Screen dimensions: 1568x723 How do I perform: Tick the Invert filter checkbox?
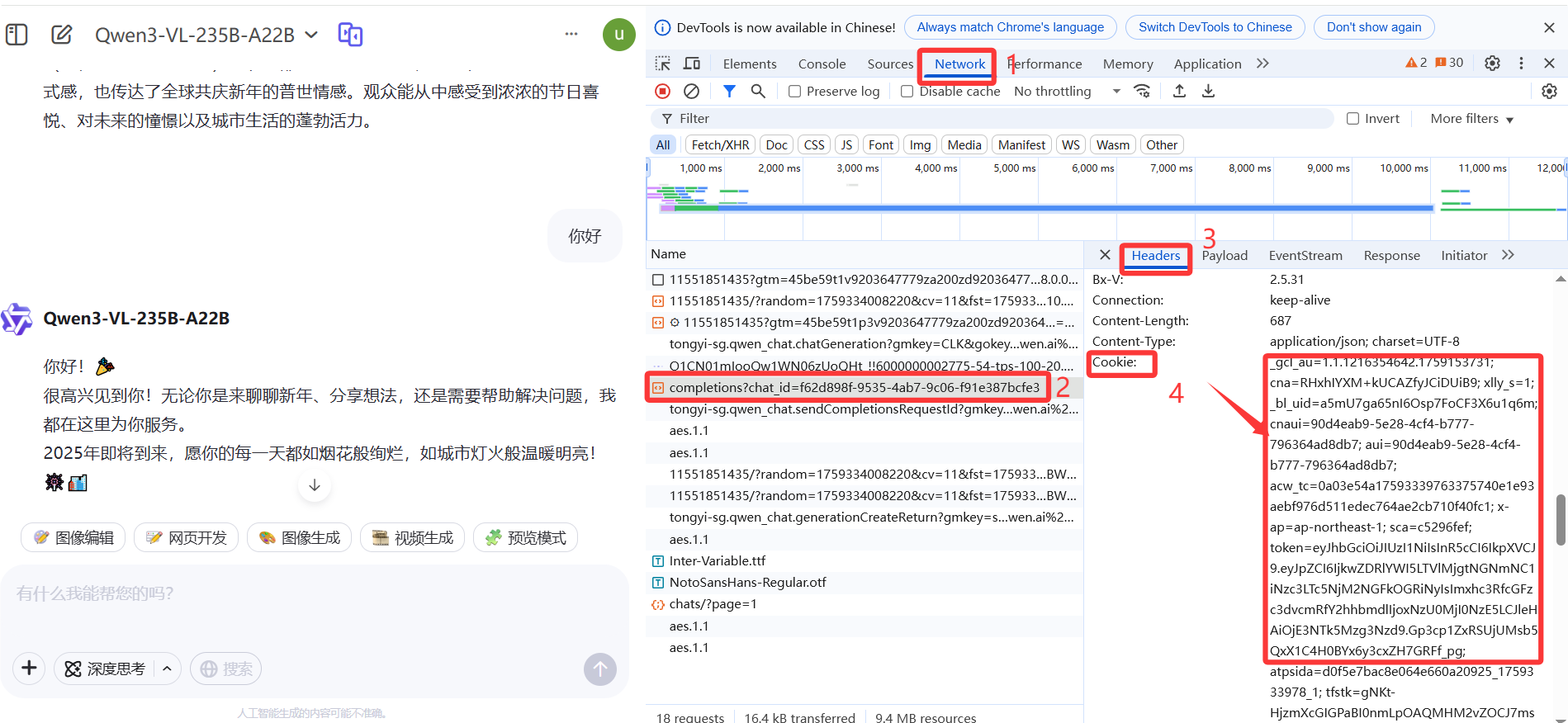click(x=1352, y=119)
